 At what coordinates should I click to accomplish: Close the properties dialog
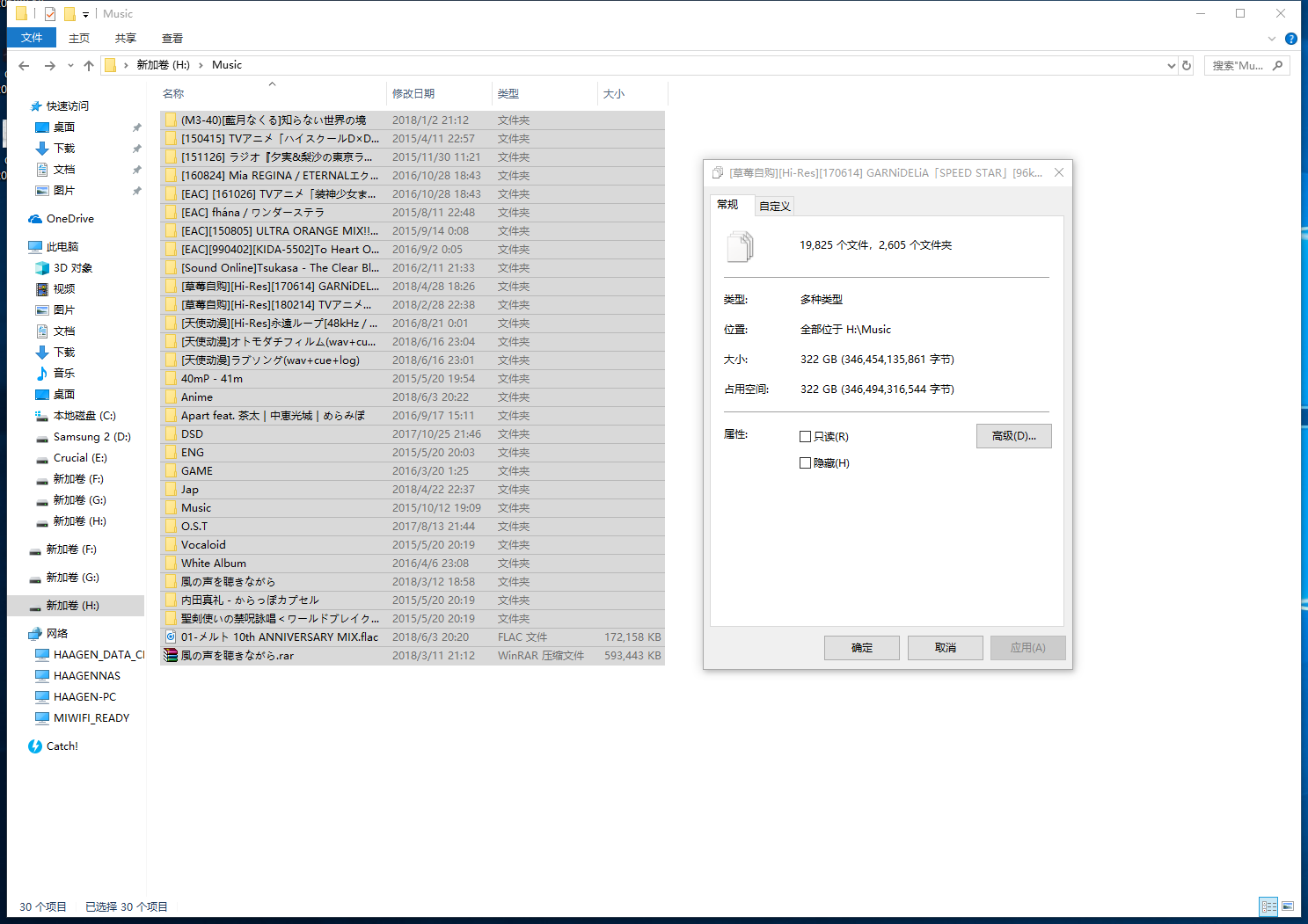click(1059, 172)
